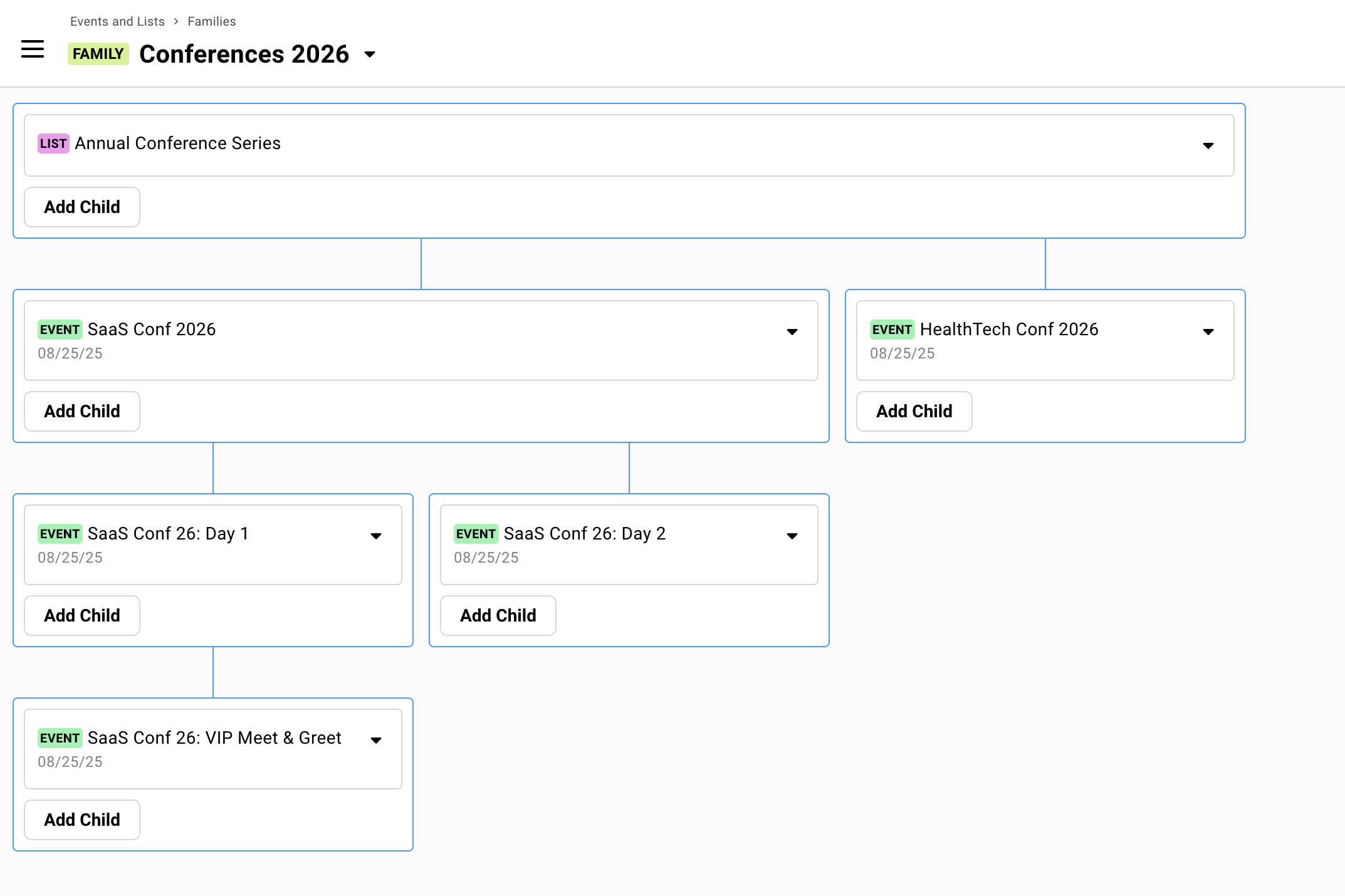
Task: Add Child under Annual Conference Series
Action: point(82,207)
